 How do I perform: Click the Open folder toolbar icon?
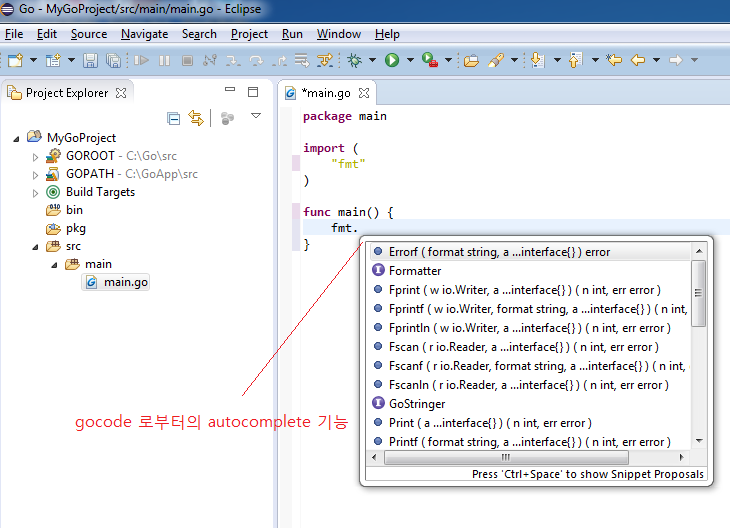(471, 61)
